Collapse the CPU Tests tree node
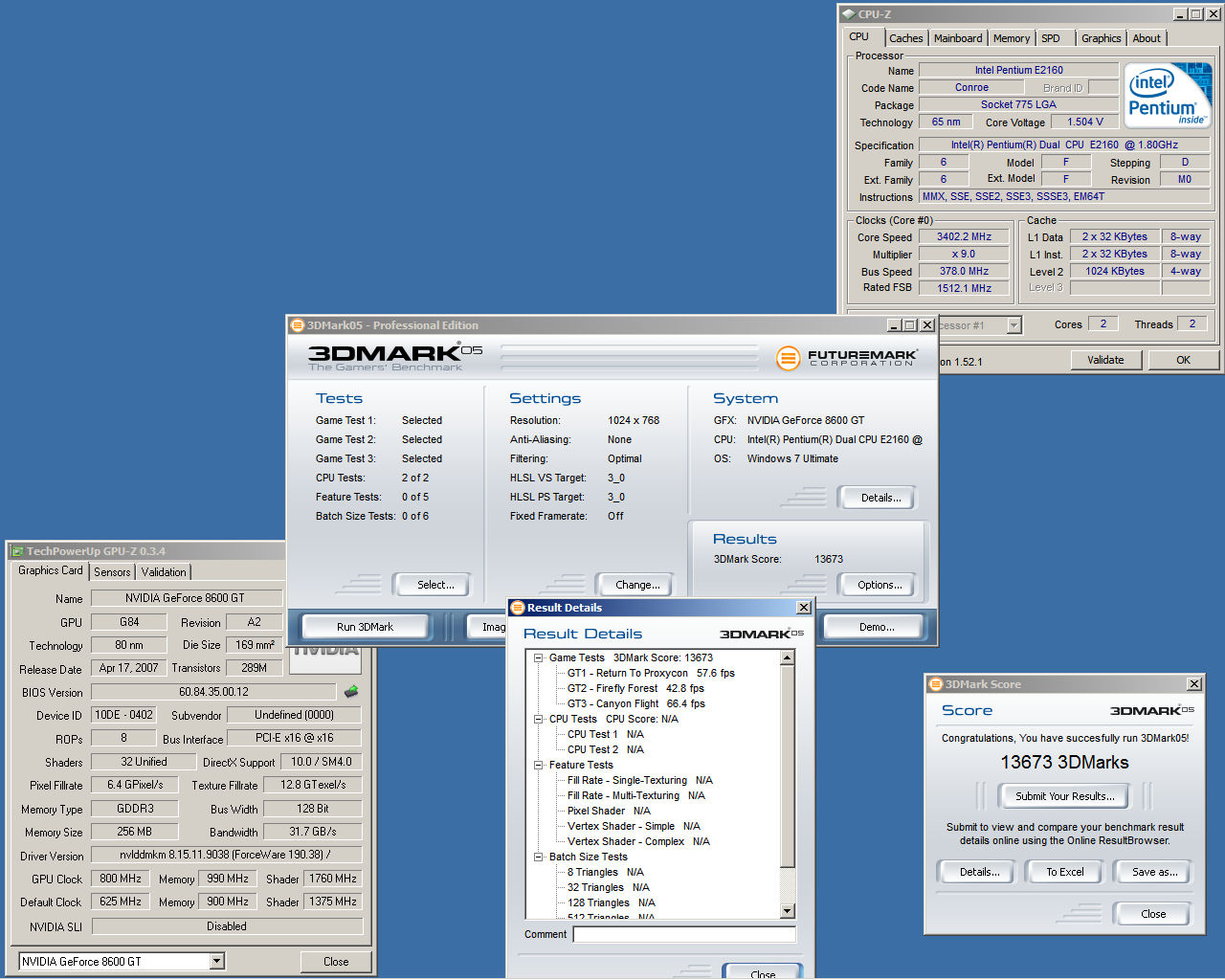This screenshot has height=980, width=1225. 538,719
